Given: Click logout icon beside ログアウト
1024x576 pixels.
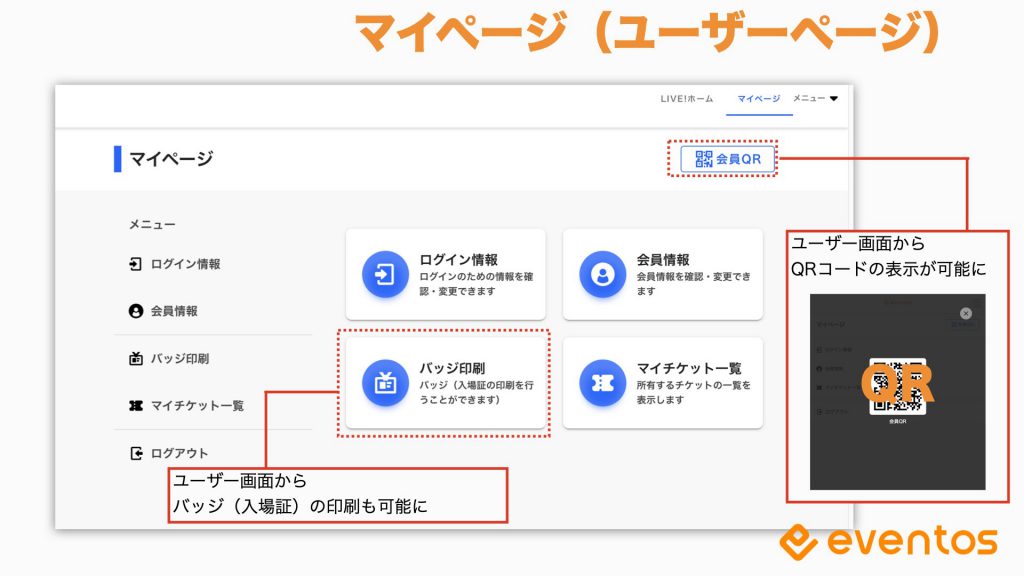Looking at the screenshot, I should pyautogui.click(x=136, y=453).
